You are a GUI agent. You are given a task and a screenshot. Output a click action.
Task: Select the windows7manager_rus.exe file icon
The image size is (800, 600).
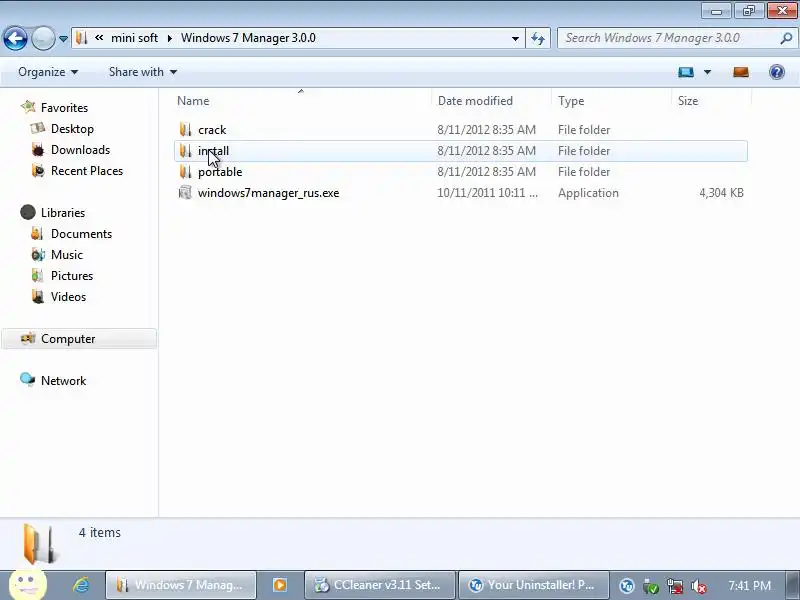[185, 192]
